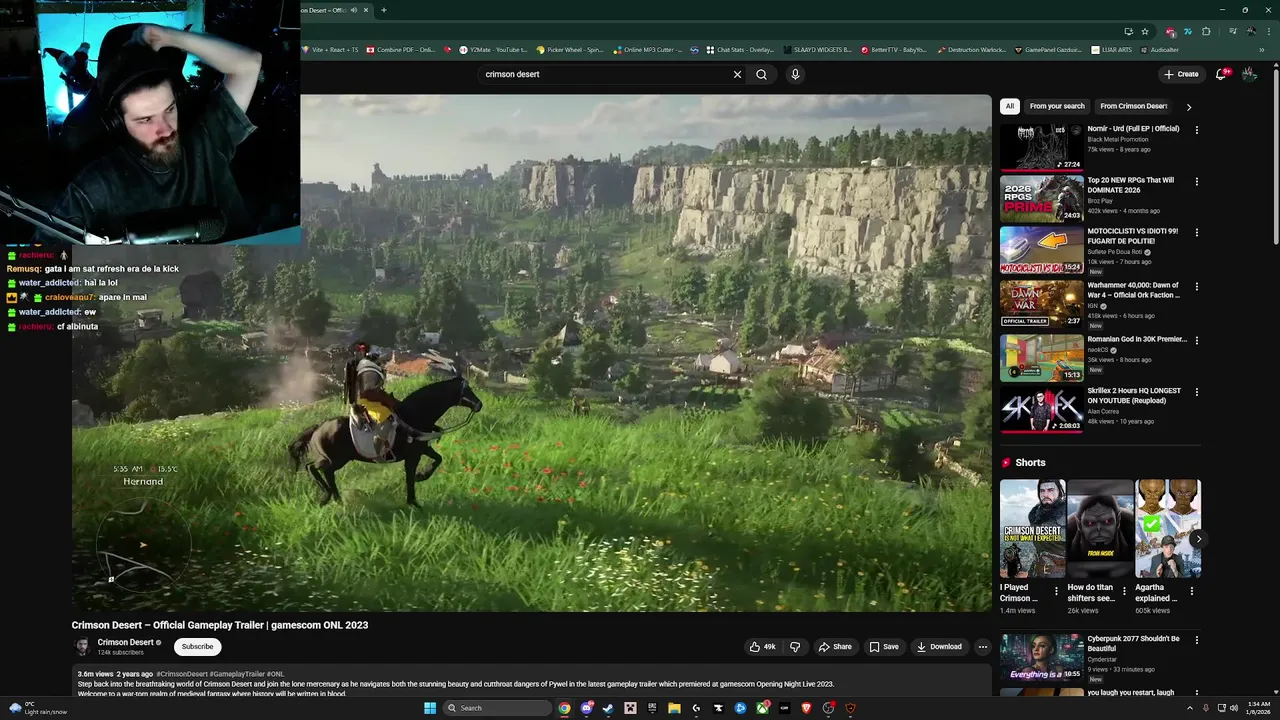Open Romanian God in 30K Premier video thumbnail

1041,357
